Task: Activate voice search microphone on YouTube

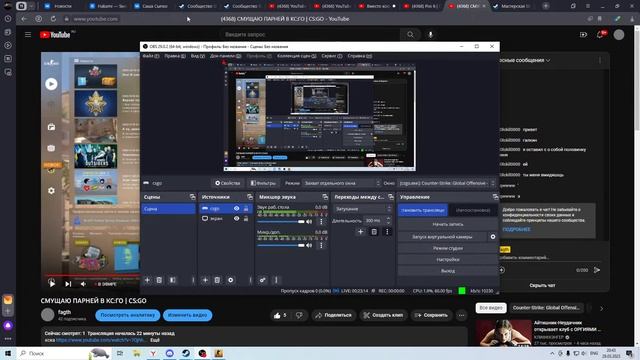Action: [x=430, y=35]
